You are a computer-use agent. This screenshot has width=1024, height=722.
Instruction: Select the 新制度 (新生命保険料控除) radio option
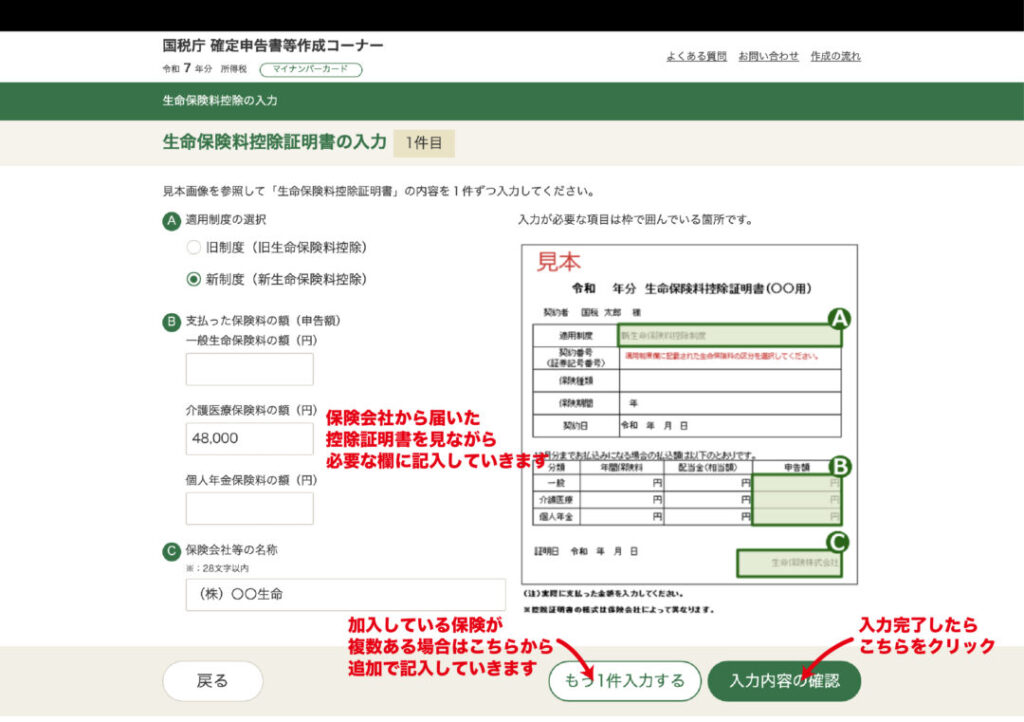coord(194,280)
